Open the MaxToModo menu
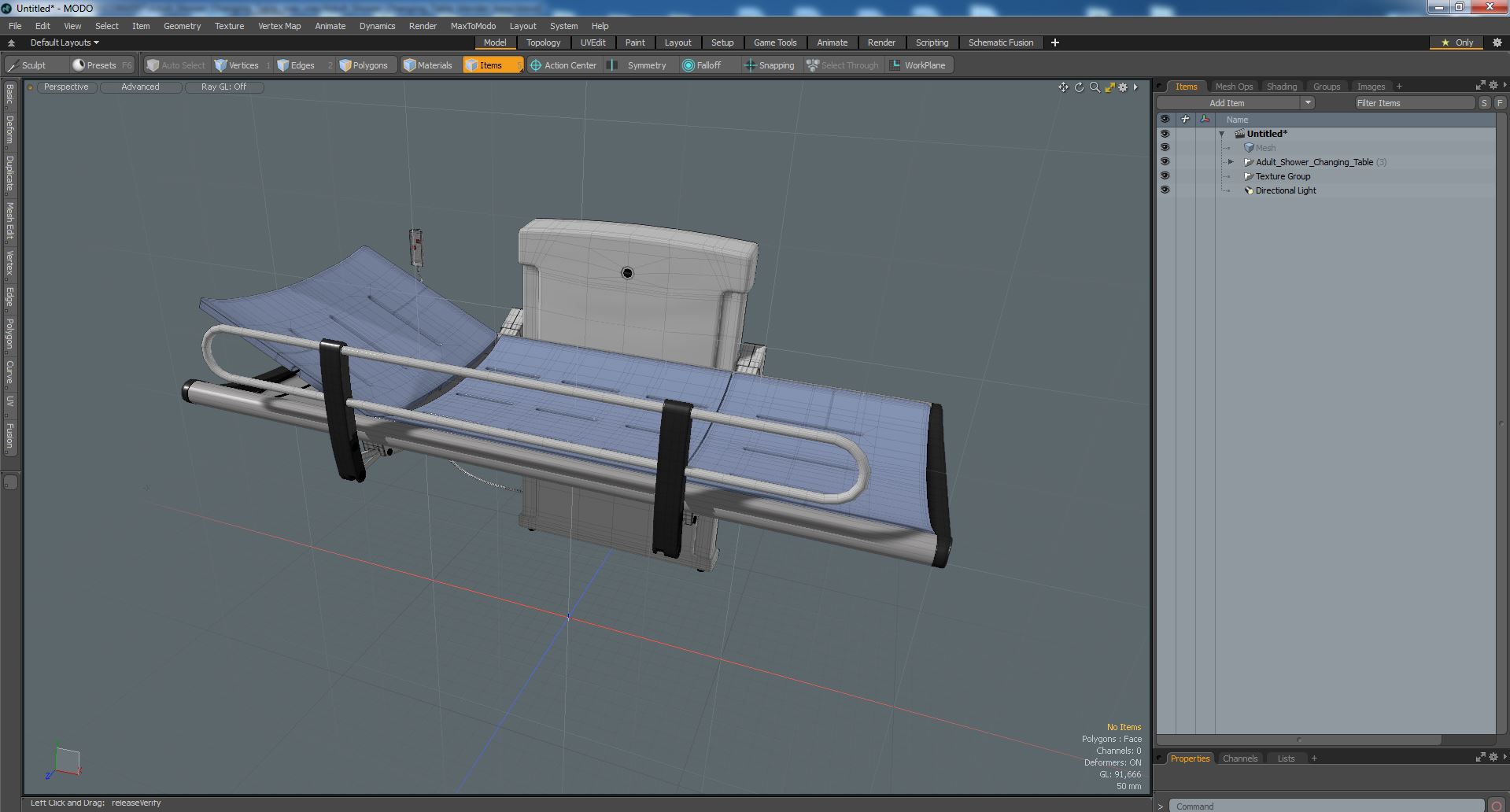This screenshot has width=1510, height=812. tap(473, 26)
